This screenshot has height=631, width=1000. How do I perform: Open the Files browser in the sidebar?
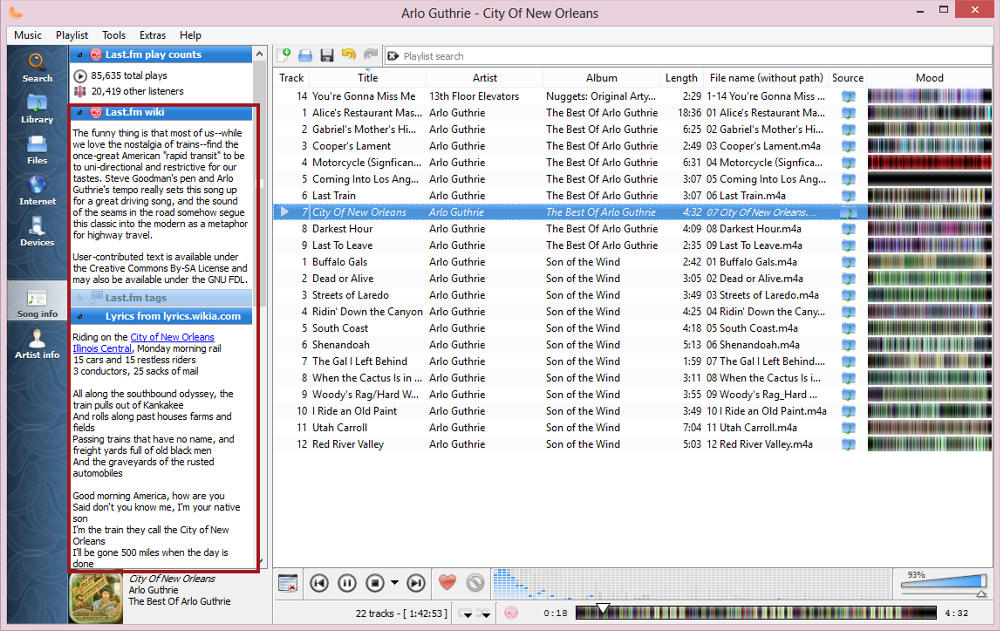pyautogui.click(x=37, y=150)
